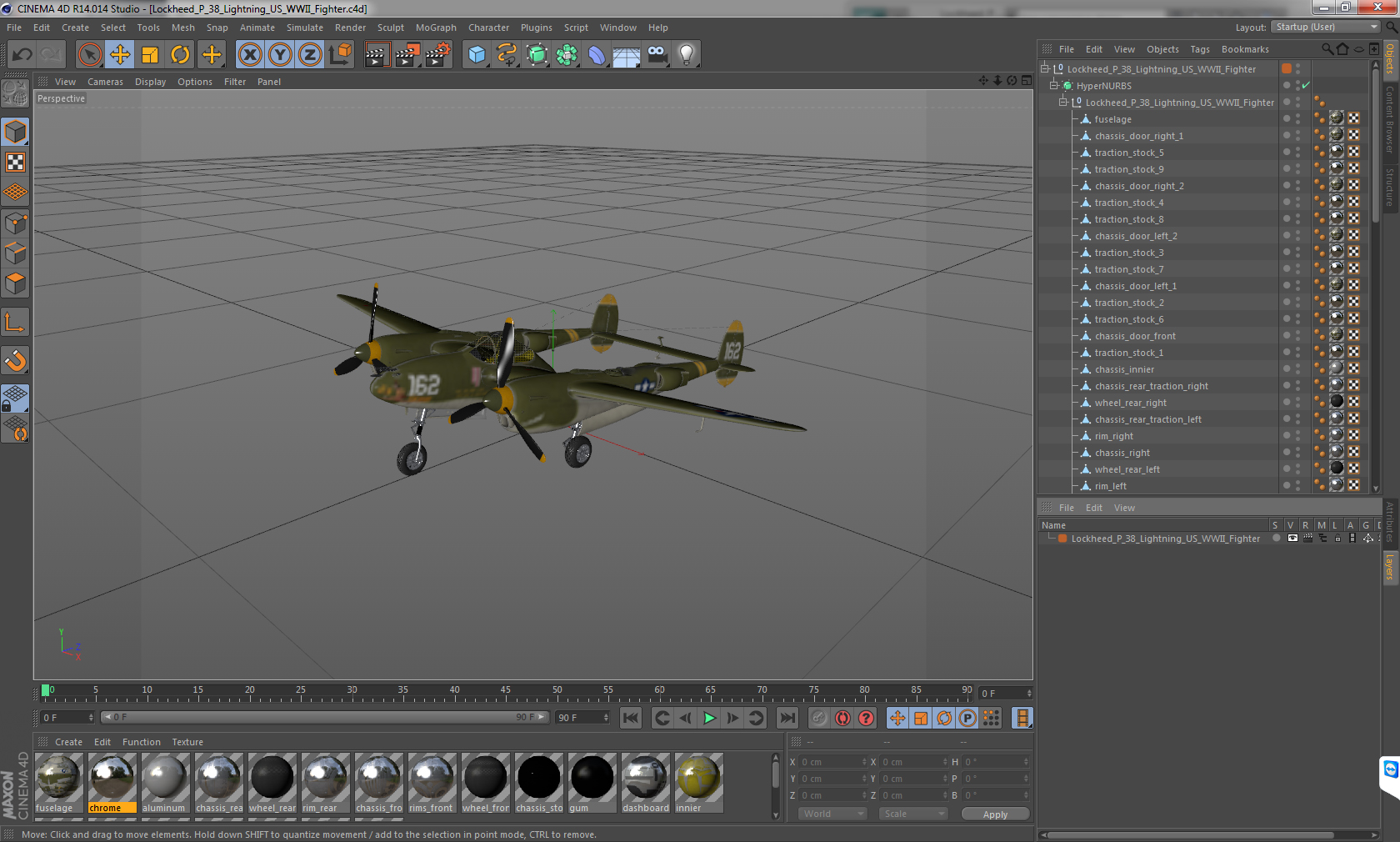The image size is (1400, 842).
Task: Collapse the HyperNURBS tree node
Action: 1054,85
